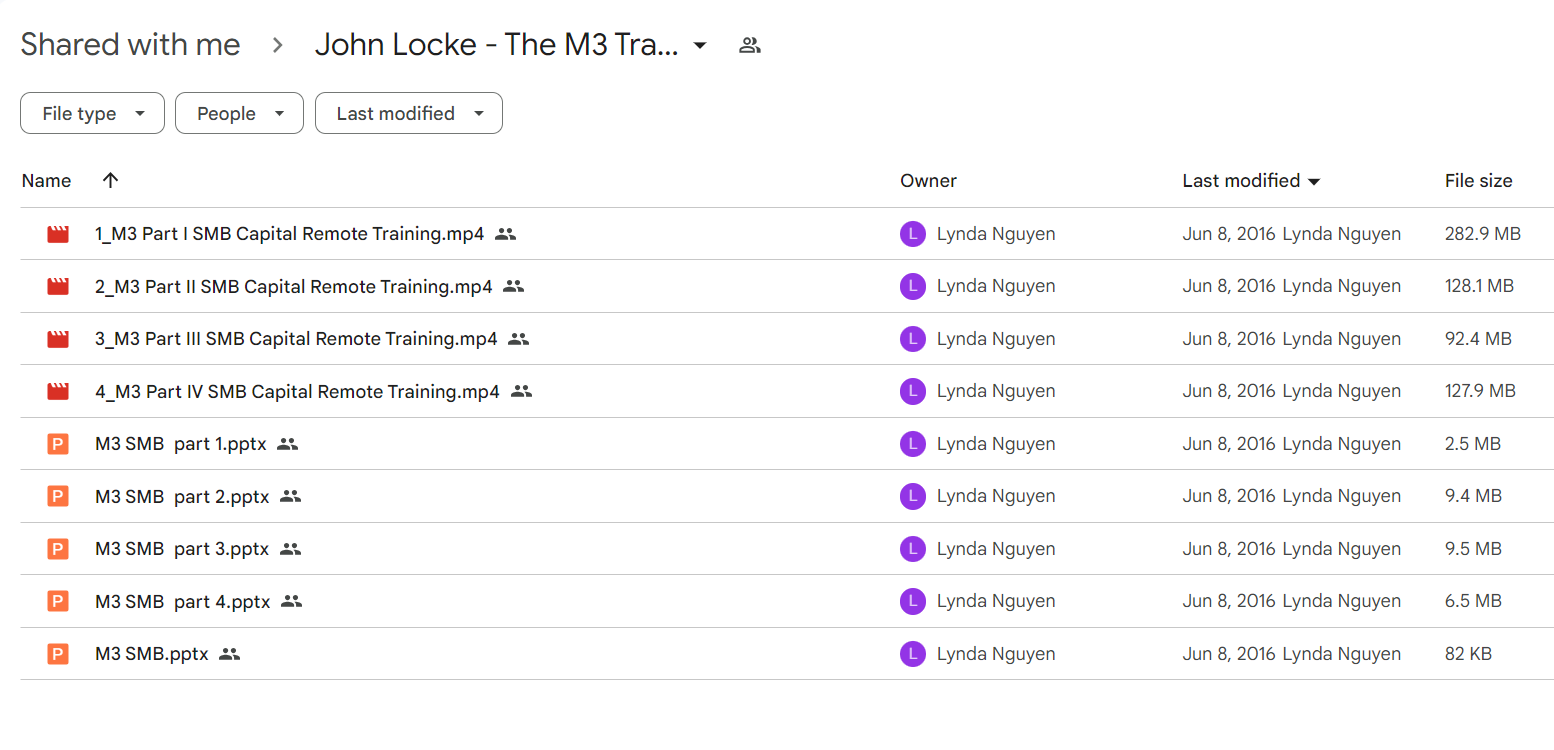Select the M3 SMB part 2.pptx file row
Screen dimensions: 1554x750
click(x=787, y=496)
